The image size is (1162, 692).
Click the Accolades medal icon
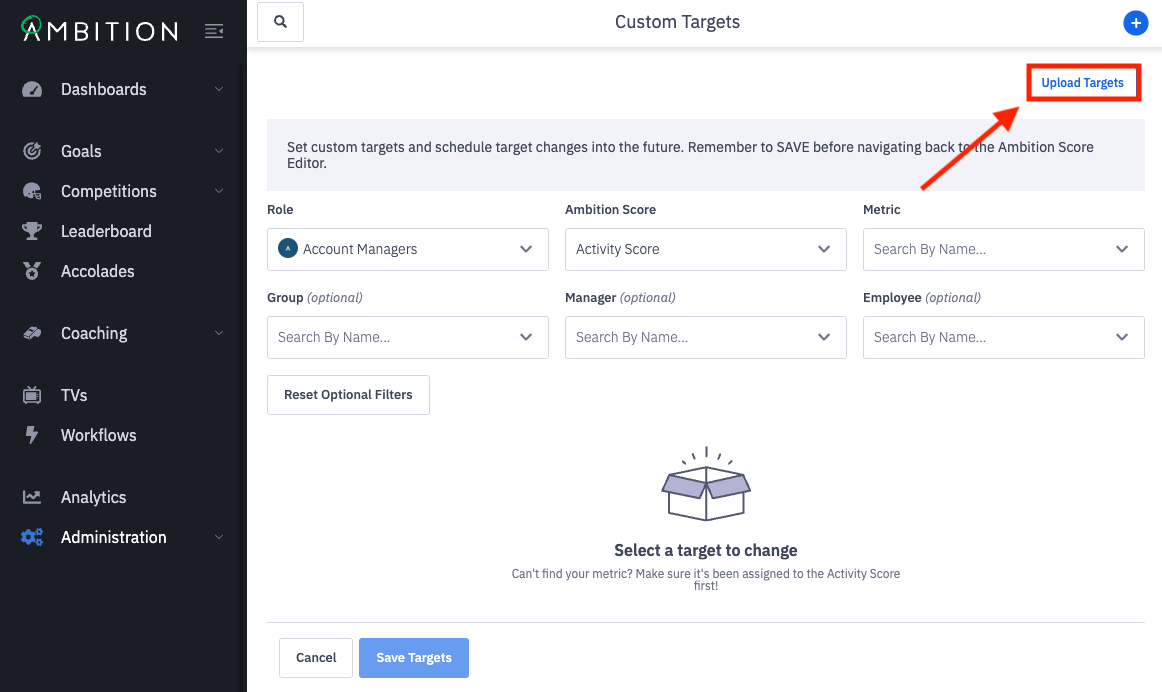point(32,271)
